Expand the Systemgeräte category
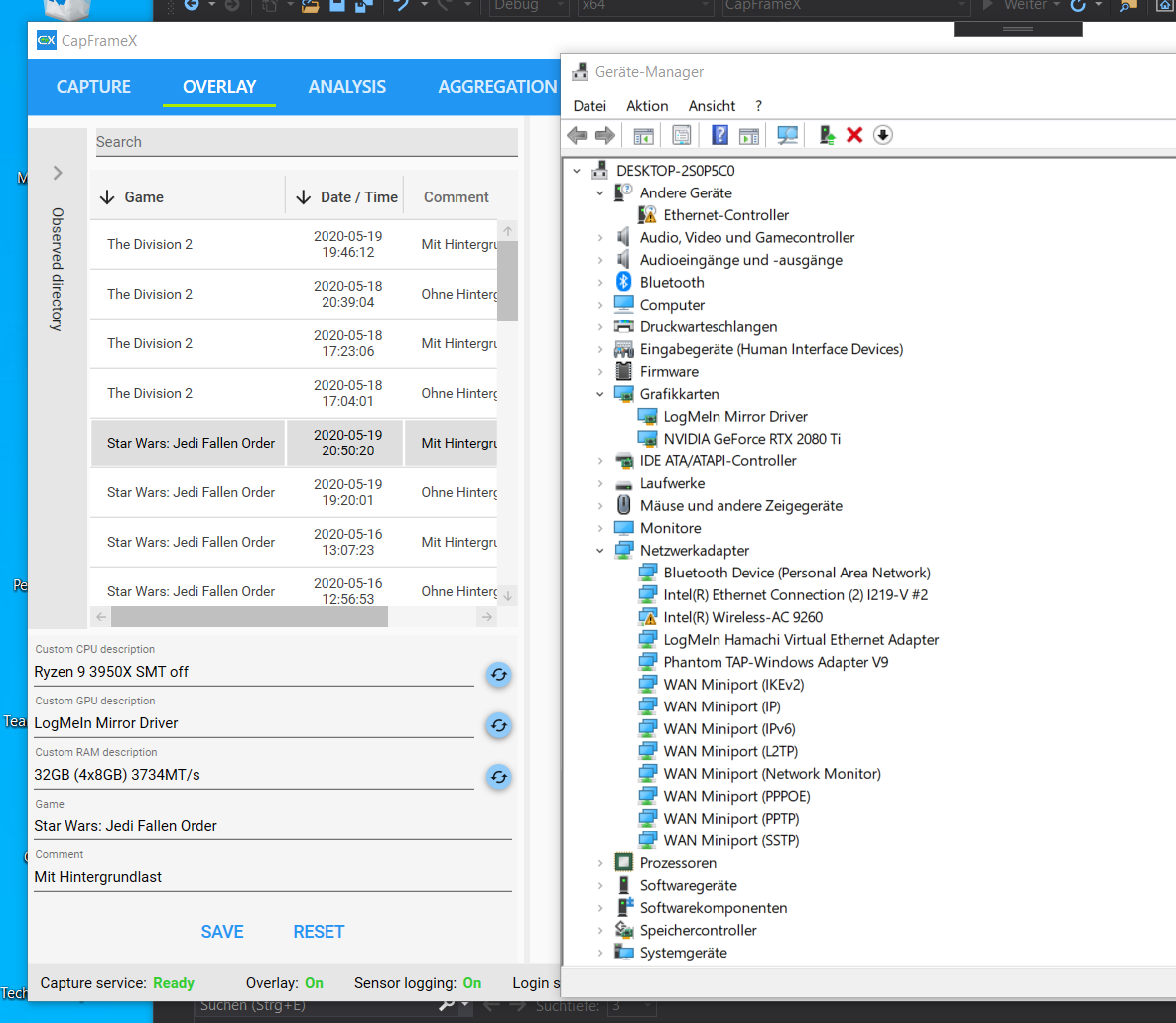 click(x=600, y=953)
